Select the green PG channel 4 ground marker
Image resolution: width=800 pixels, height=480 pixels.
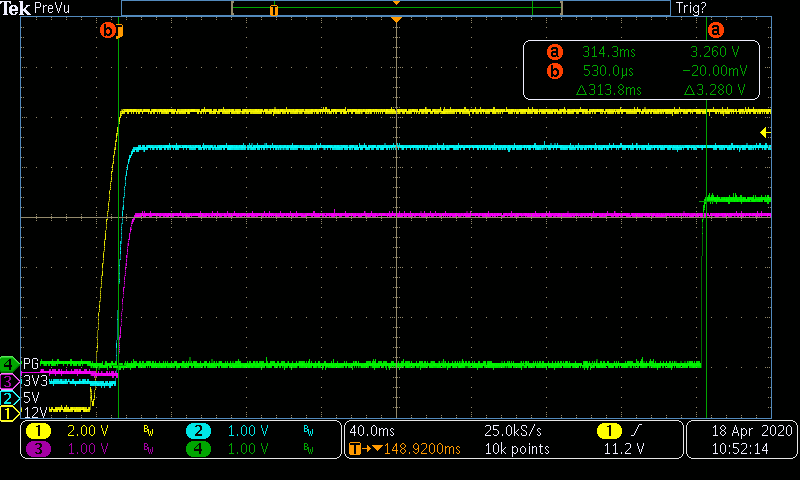point(10,363)
